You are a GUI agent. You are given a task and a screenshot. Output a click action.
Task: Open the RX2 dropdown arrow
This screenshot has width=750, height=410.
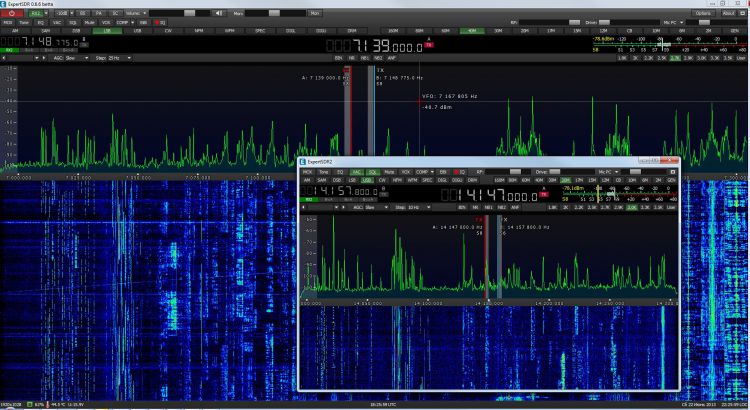(x=46, y=13)
